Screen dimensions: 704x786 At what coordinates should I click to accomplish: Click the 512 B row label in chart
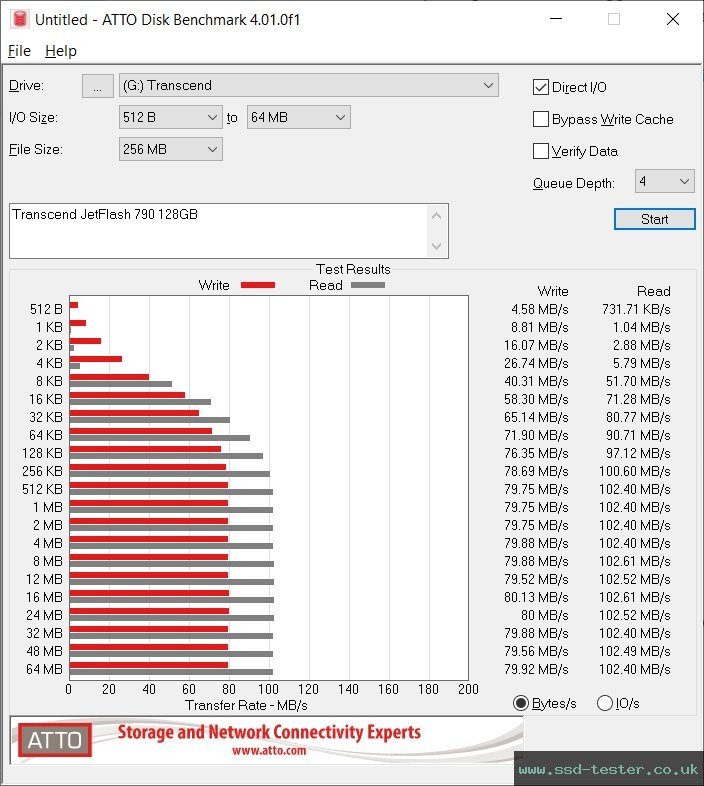pyautogui.click(x=46, y=309)
